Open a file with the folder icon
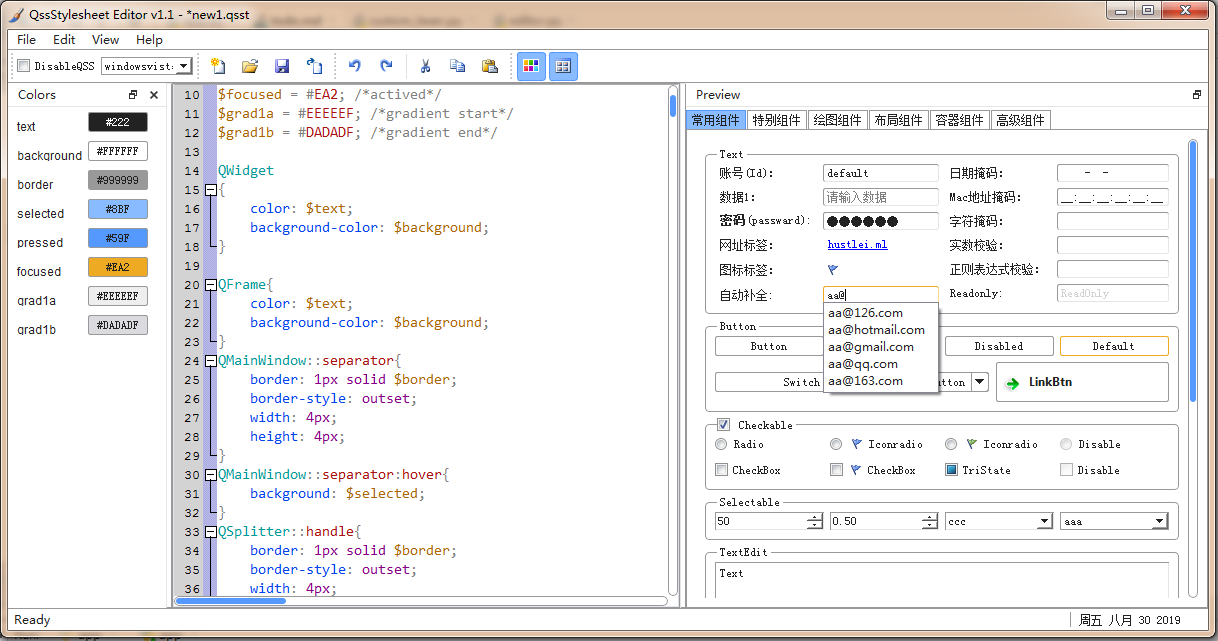Viewport: 1218px width, 641px height. (250, 66)
